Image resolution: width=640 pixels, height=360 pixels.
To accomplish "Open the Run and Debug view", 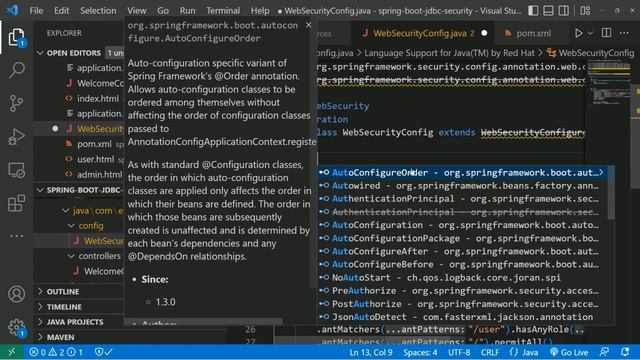I will pyautogui.click(x=16, y=137).
